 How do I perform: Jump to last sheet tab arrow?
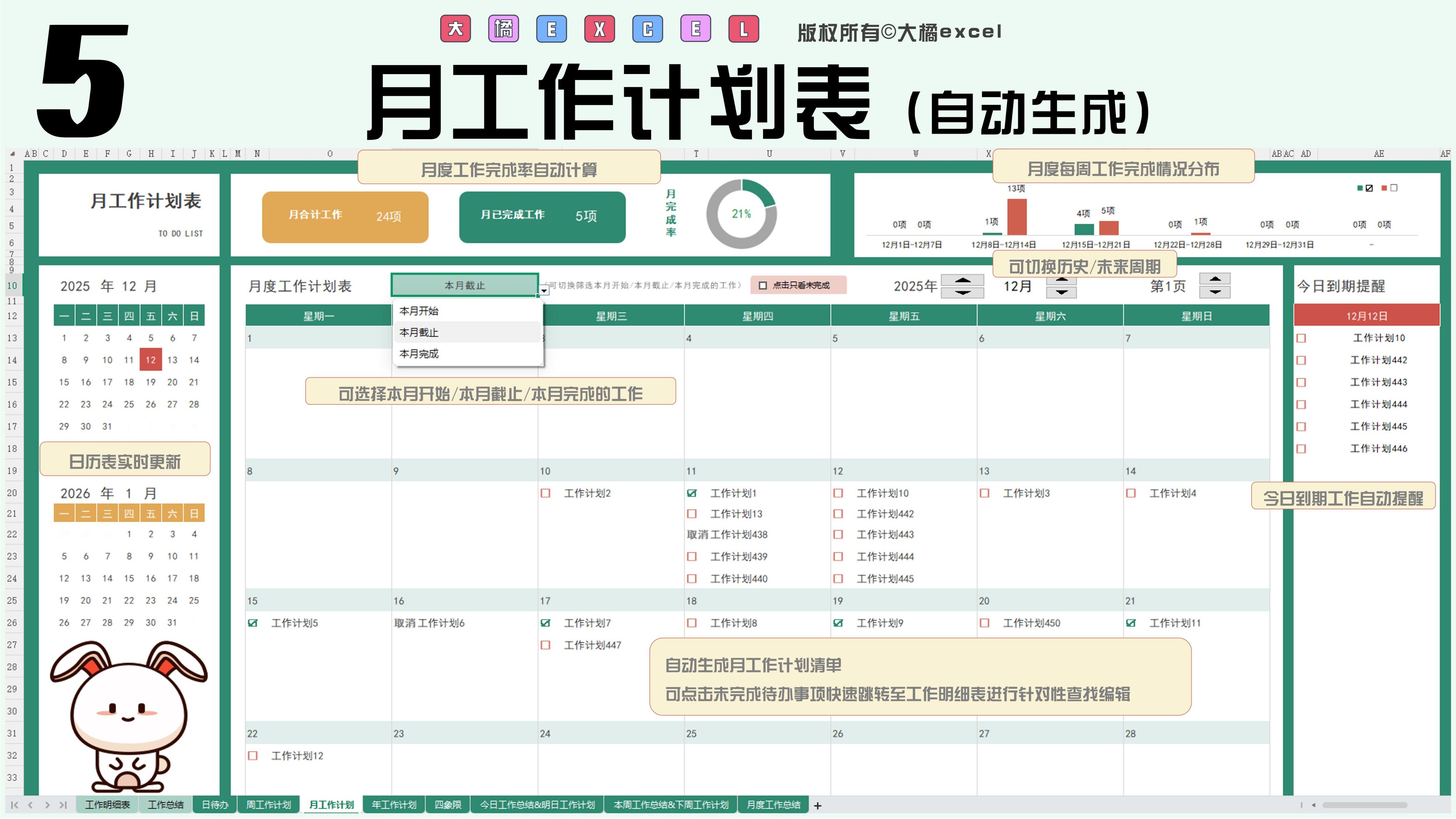click(x=63, y=805)
